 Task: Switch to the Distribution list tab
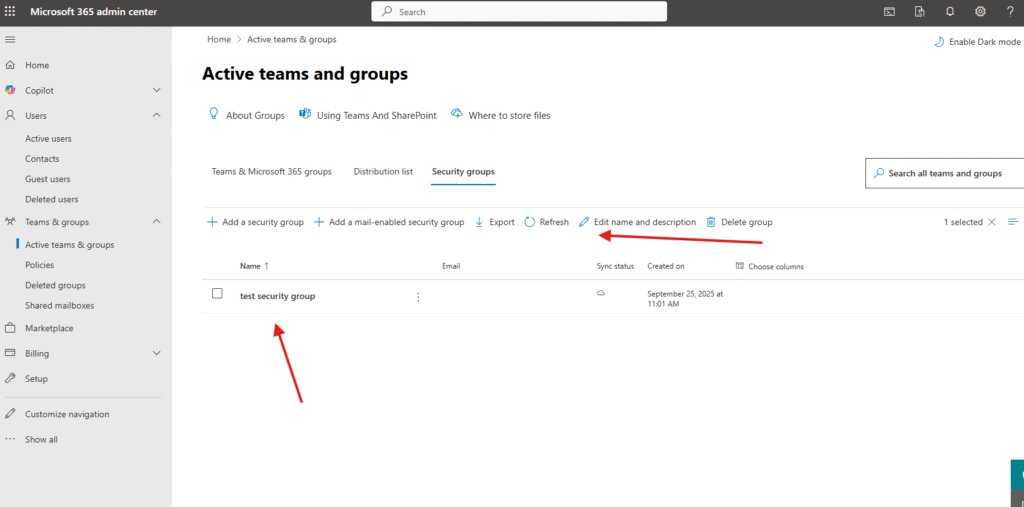click(x=383, y=172)
